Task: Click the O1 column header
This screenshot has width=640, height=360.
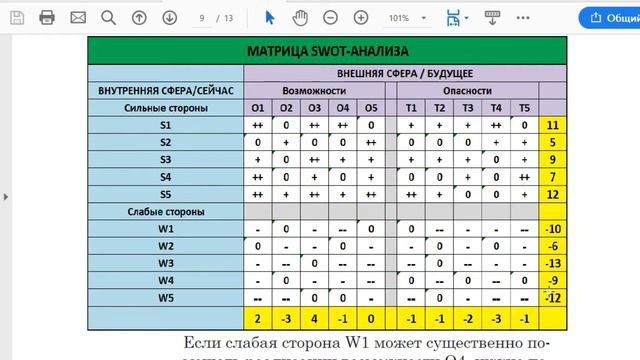Action: point(258,108)
